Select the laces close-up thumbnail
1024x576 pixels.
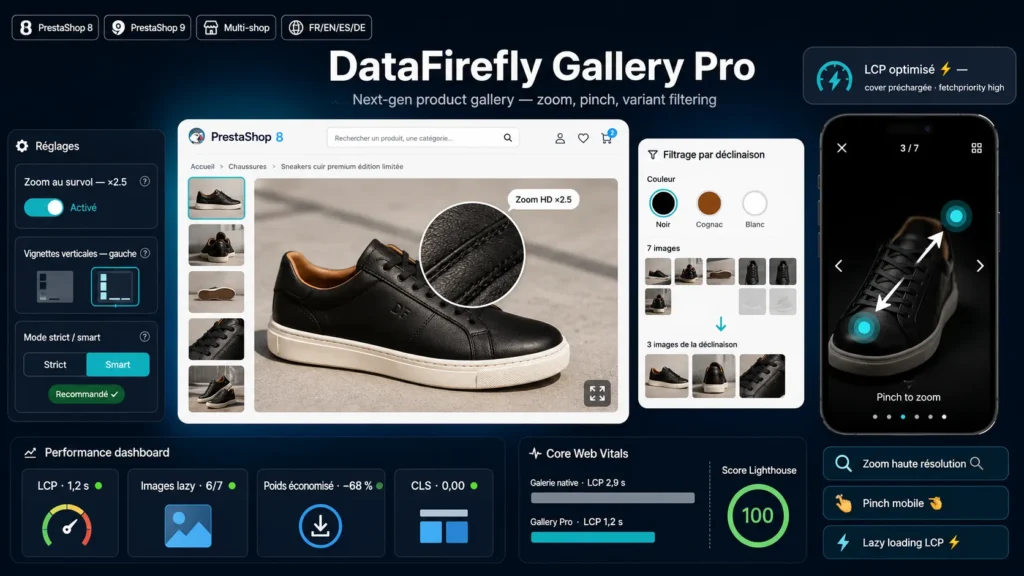coord(216,339)
